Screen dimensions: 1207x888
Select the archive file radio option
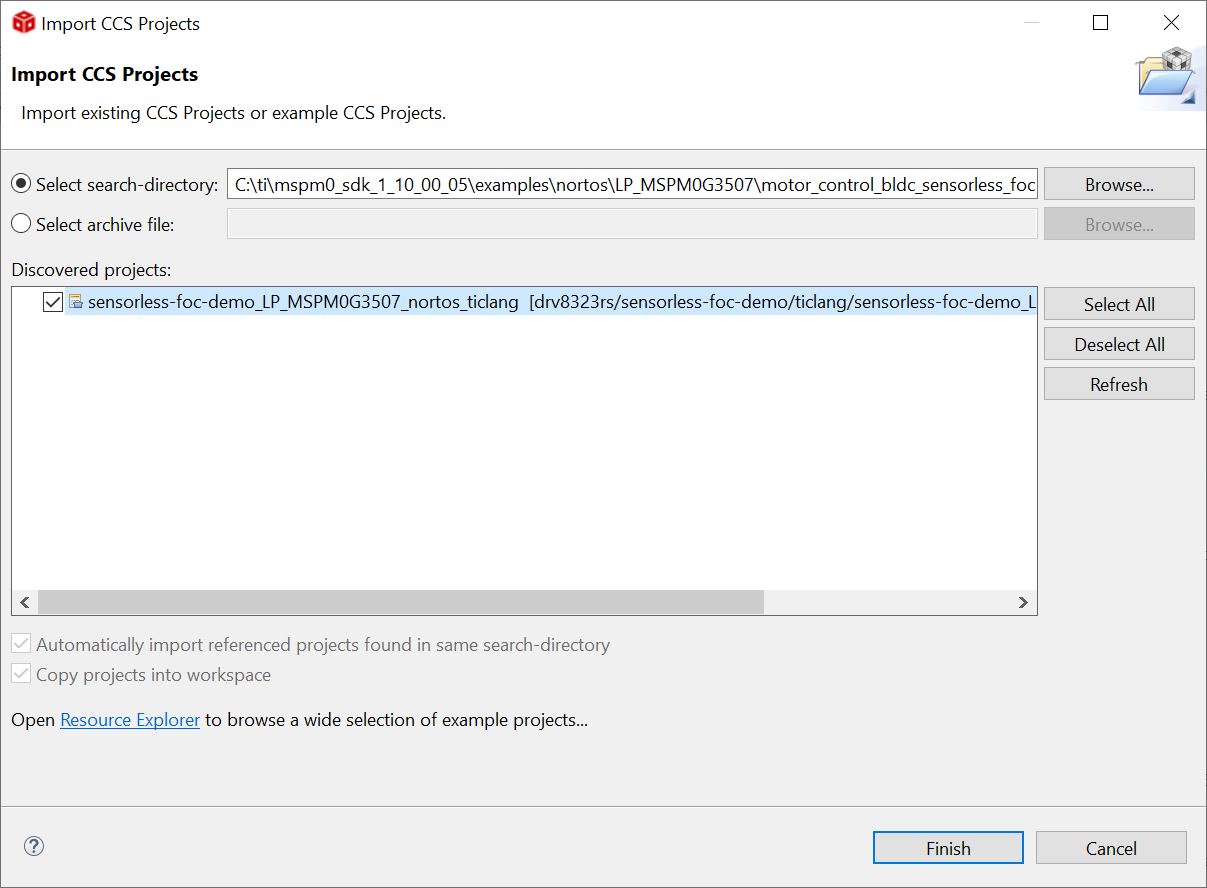tap(21, 224)
